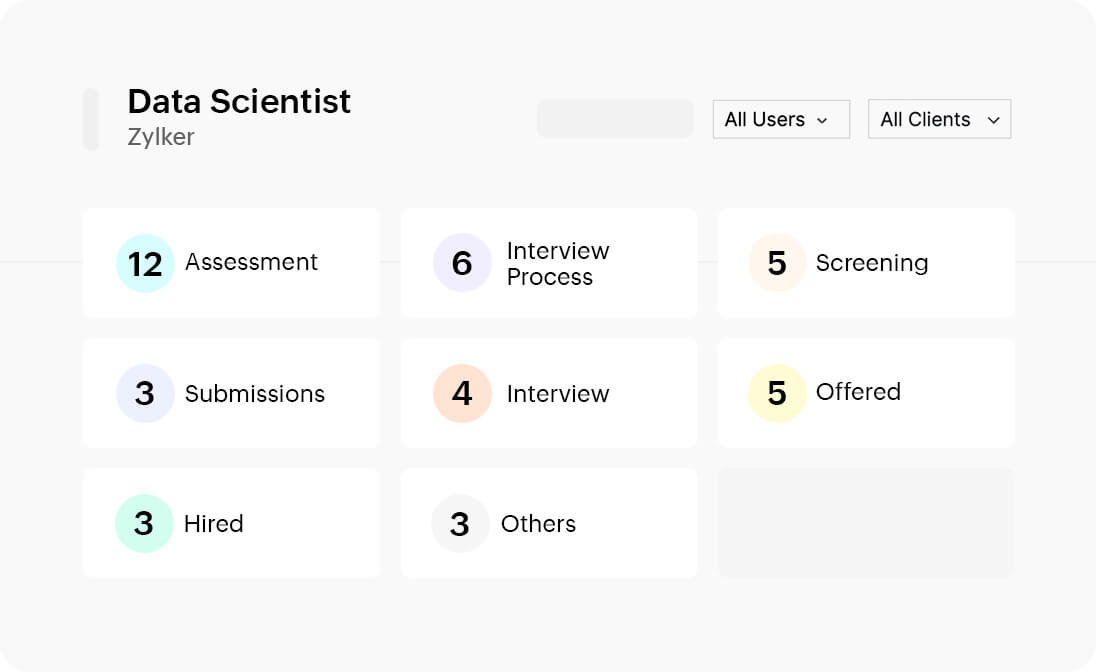
Task: Open the Submissions stage label
Action: 255,394
